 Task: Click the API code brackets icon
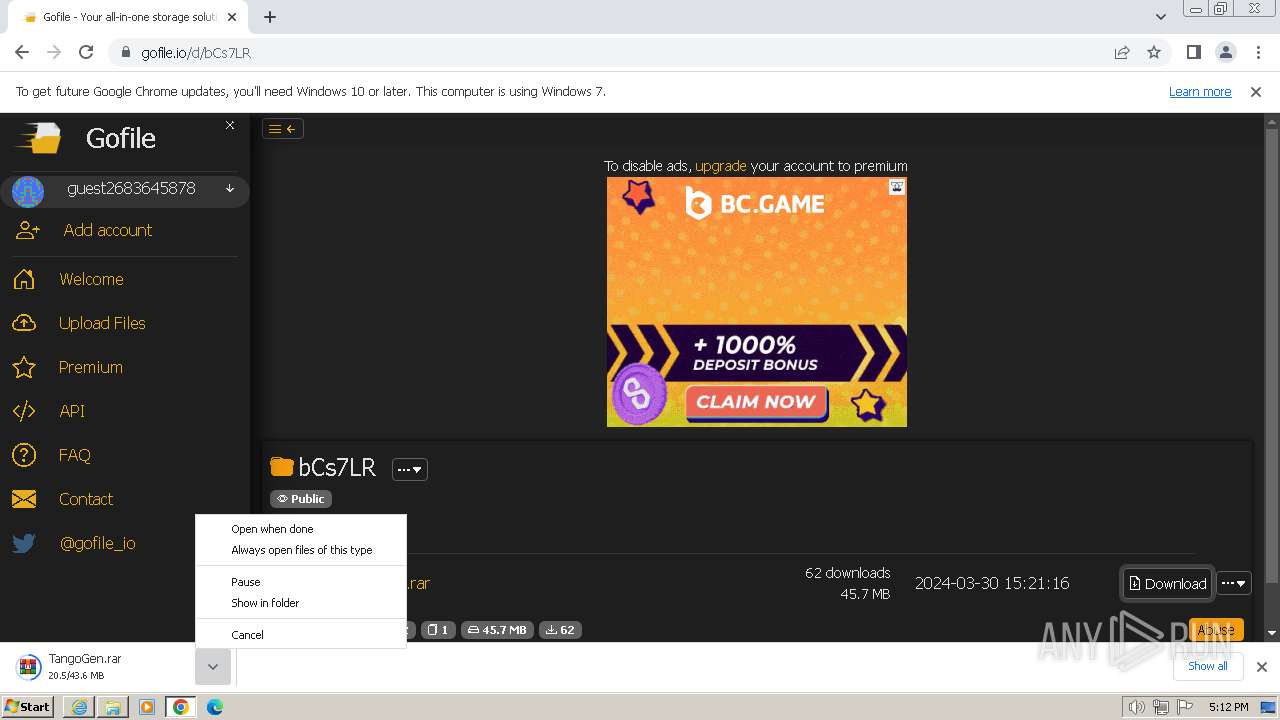click(24, 411)
